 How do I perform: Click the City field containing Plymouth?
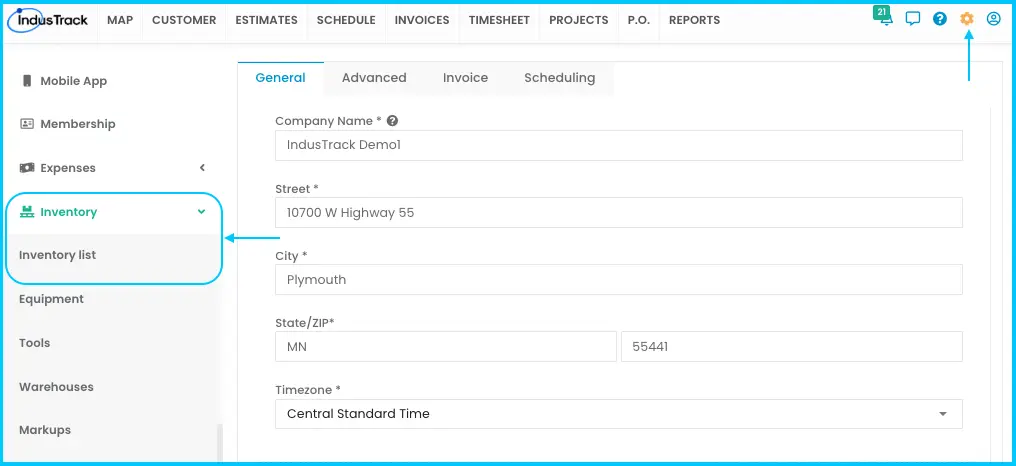(619, 279)
